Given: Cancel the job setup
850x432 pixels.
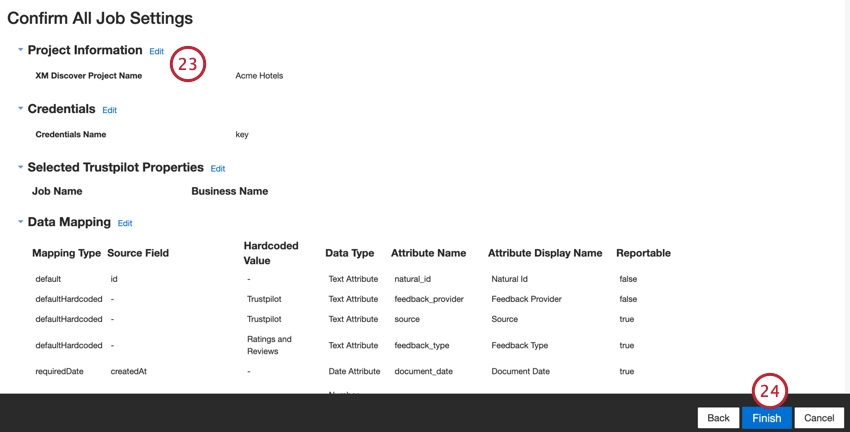Looking at the screenshot, I should coord(819,418).
